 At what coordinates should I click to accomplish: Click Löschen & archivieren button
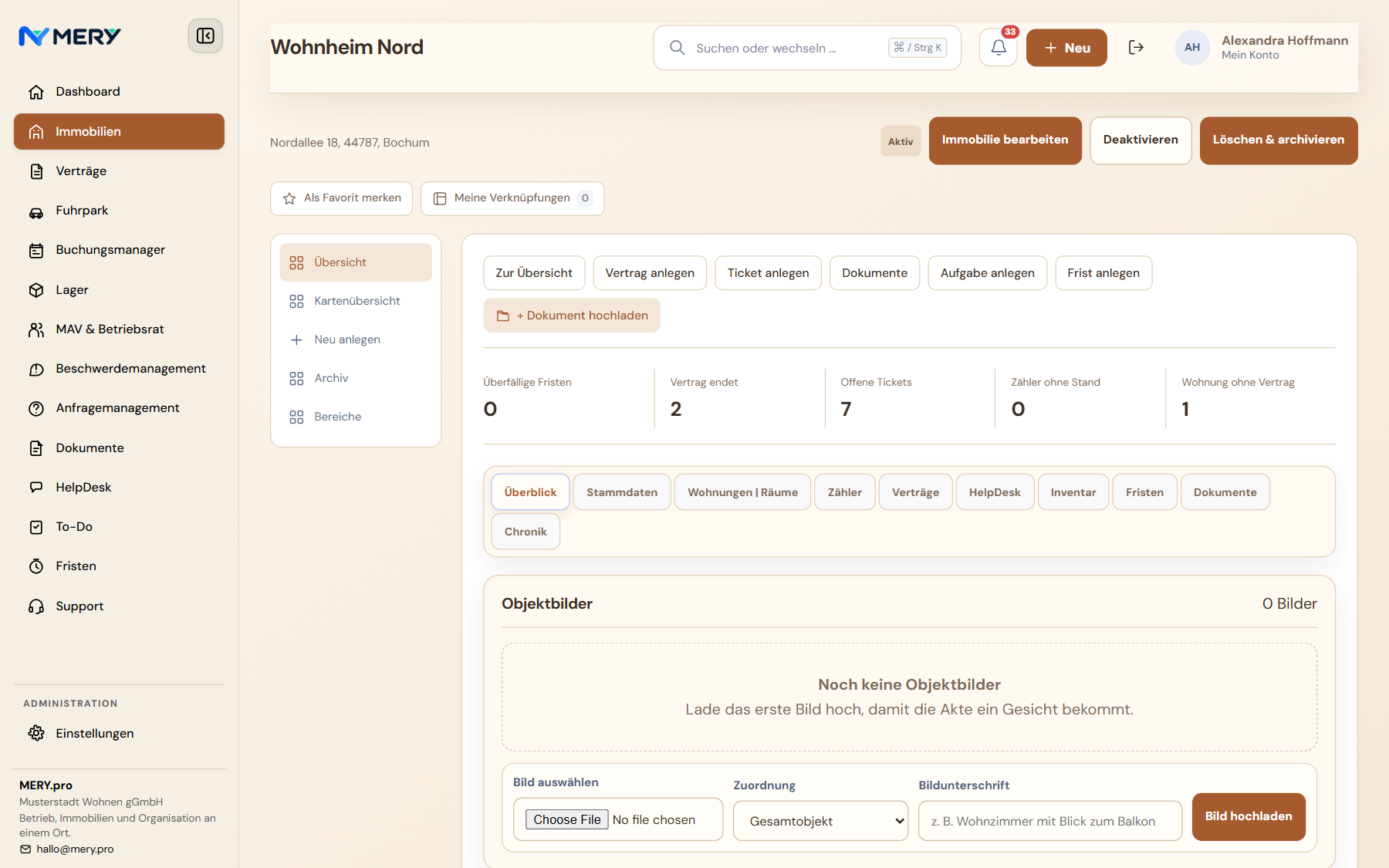[x=1279, y=140]
